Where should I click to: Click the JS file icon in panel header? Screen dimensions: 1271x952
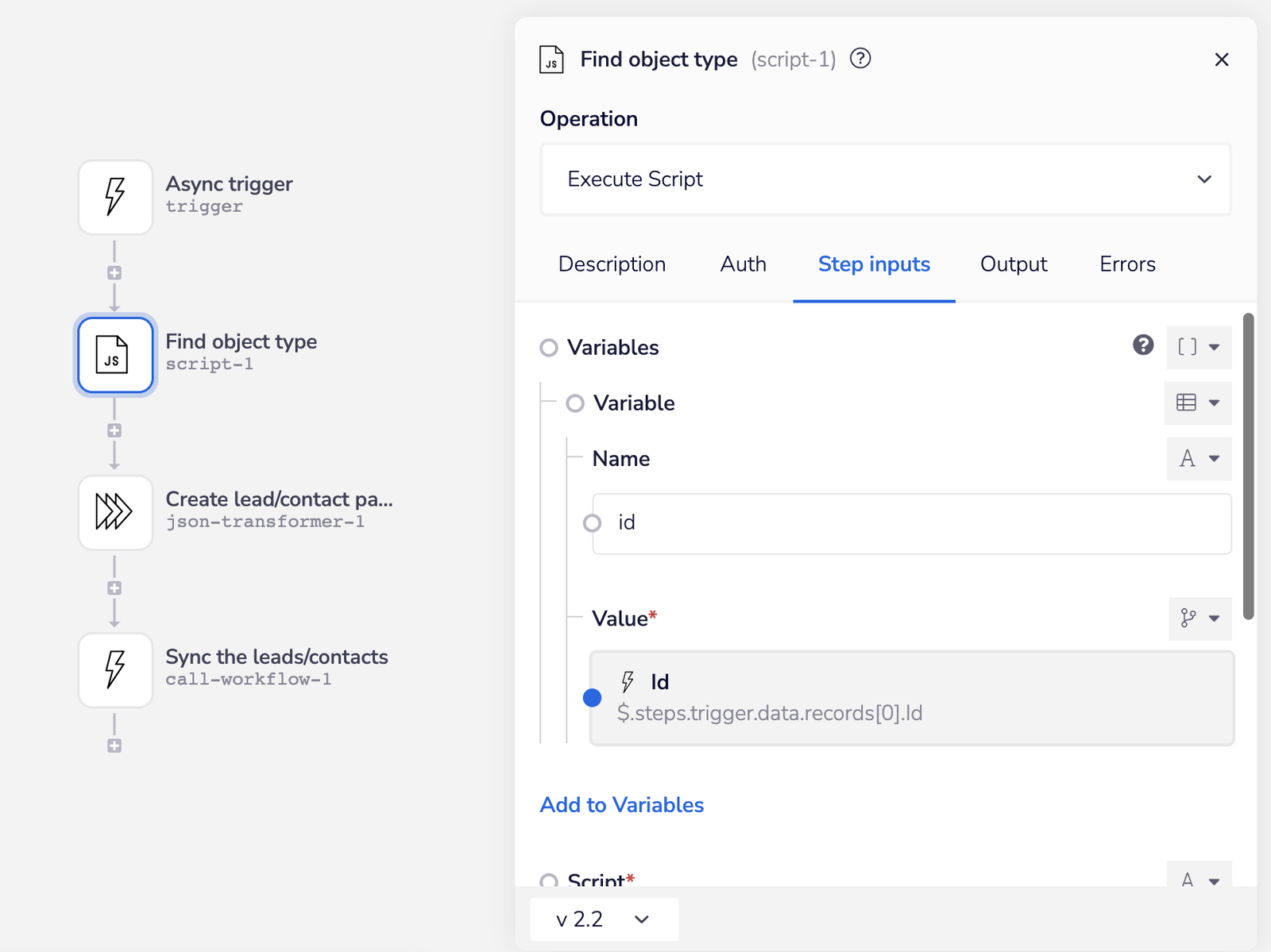click(551, 60)
